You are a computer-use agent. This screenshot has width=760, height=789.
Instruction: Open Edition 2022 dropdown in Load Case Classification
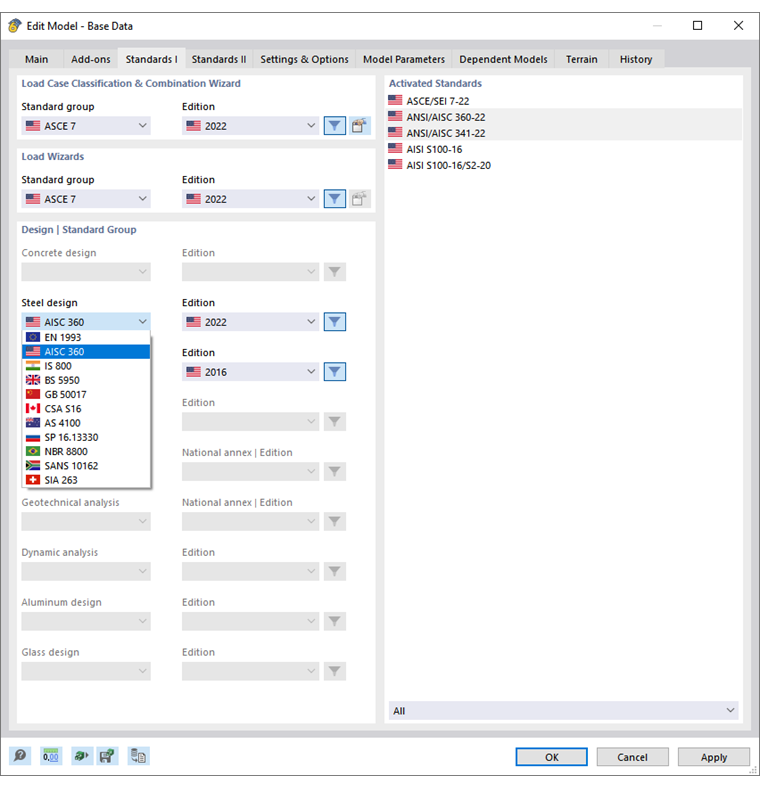(251, 126)
